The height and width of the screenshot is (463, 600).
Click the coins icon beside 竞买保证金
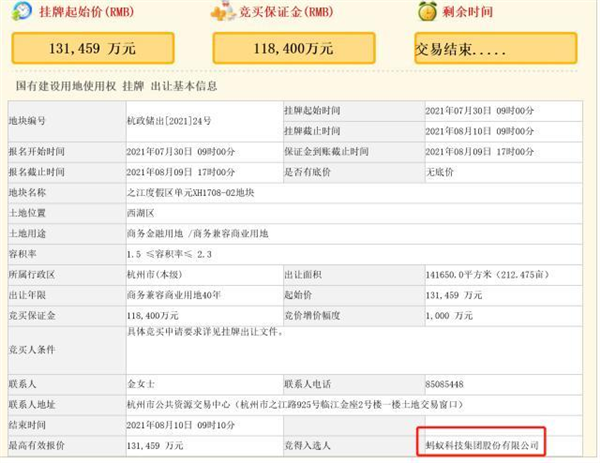point(223,11)
